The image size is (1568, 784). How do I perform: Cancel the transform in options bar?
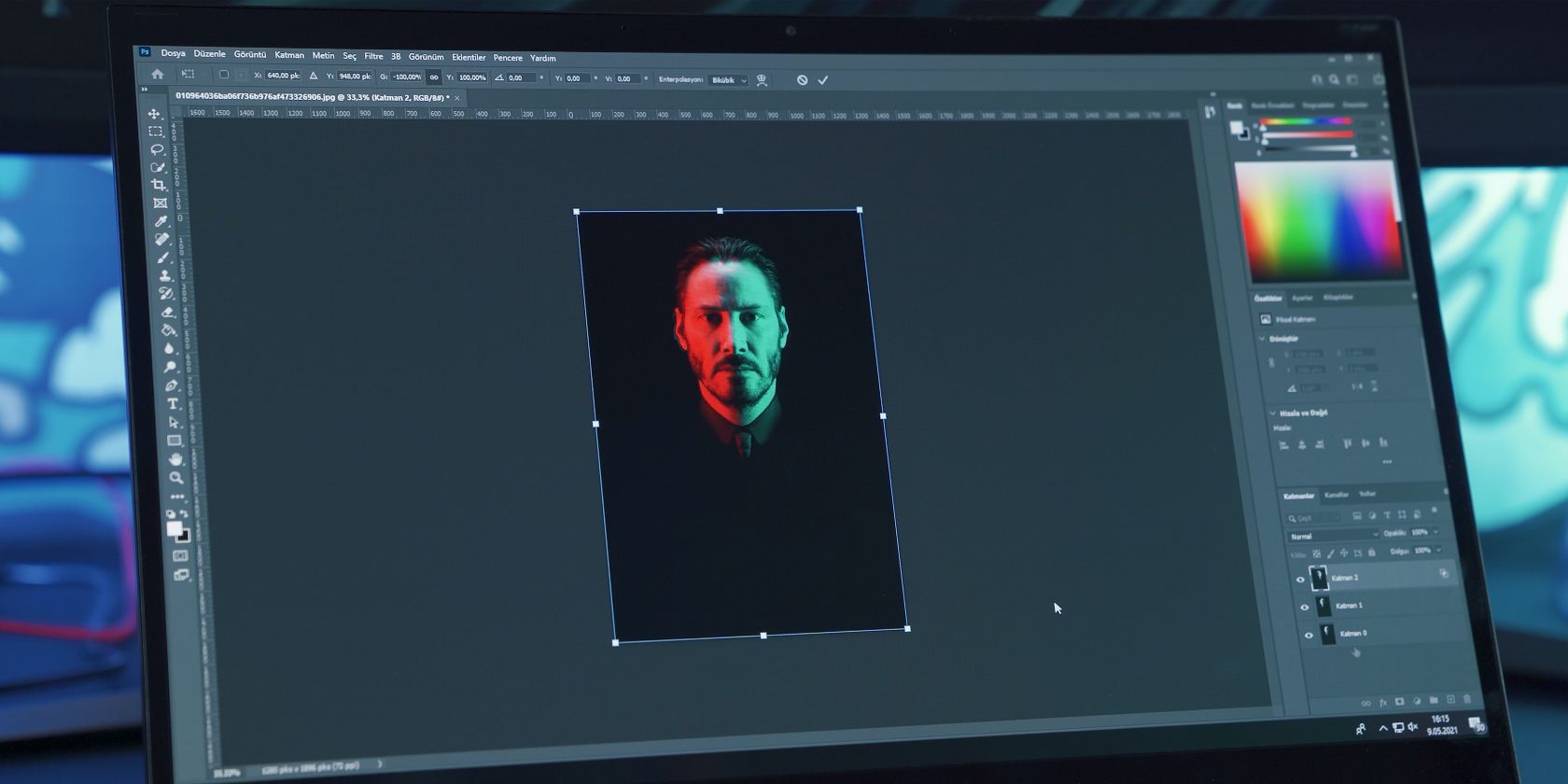tap(802, 80)
